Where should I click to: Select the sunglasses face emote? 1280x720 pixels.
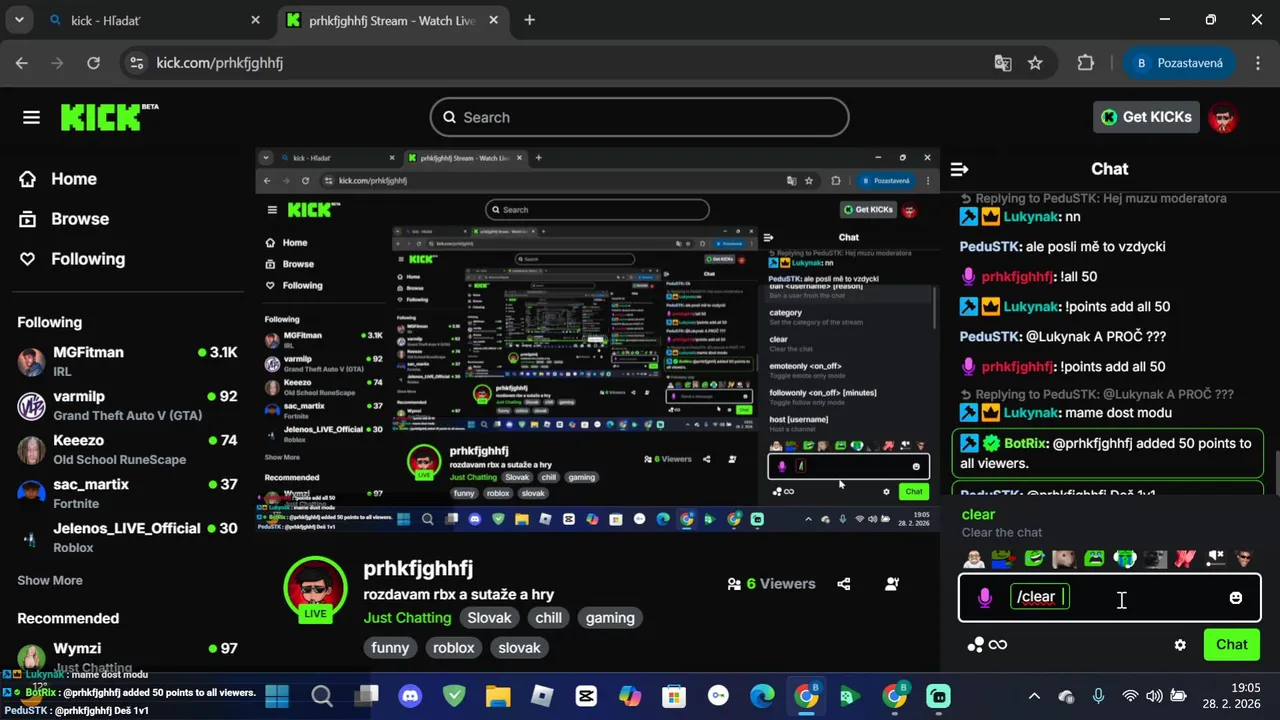pos(1245,558)
